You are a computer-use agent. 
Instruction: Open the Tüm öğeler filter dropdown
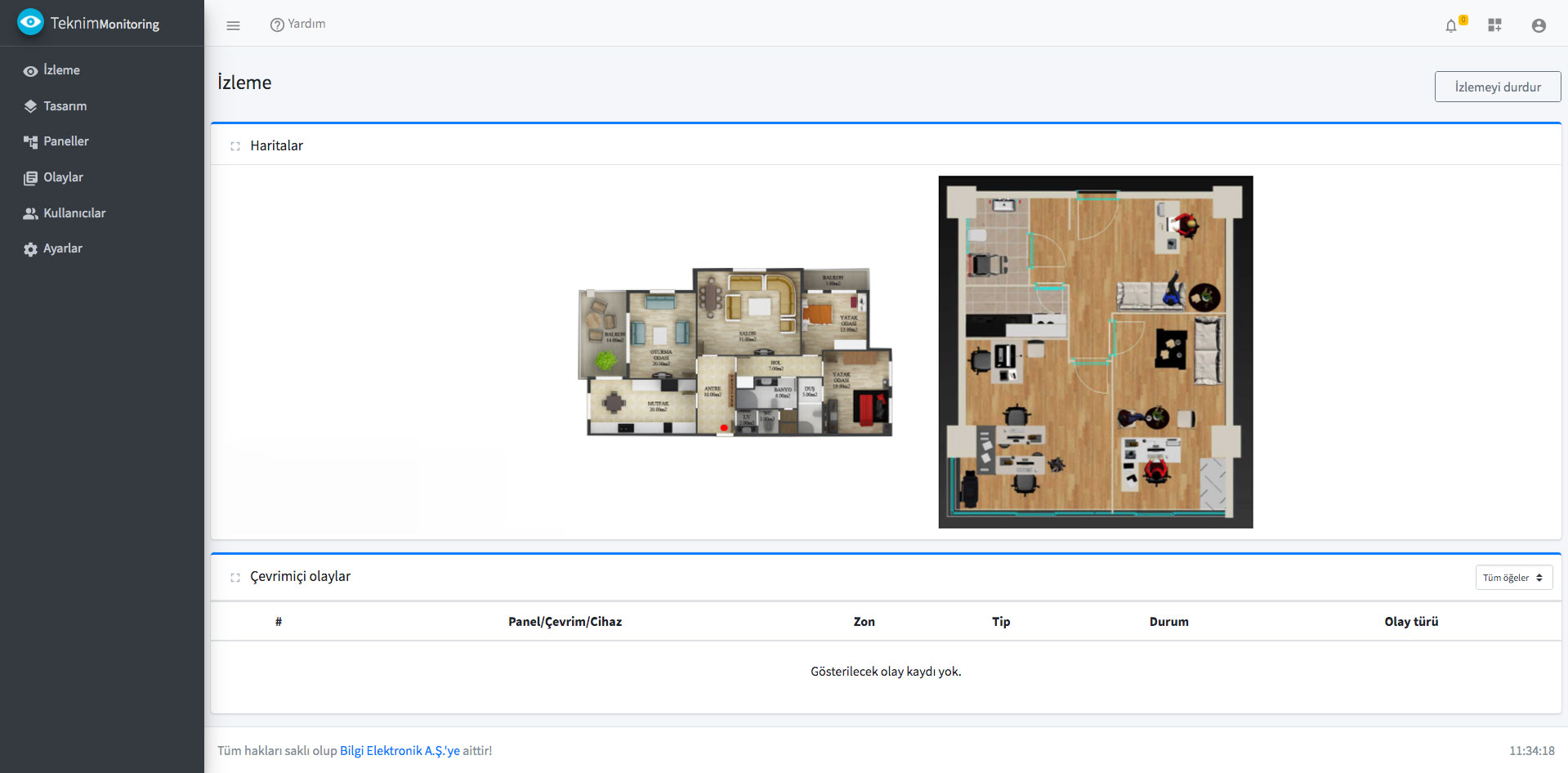tap(1512, 577)
